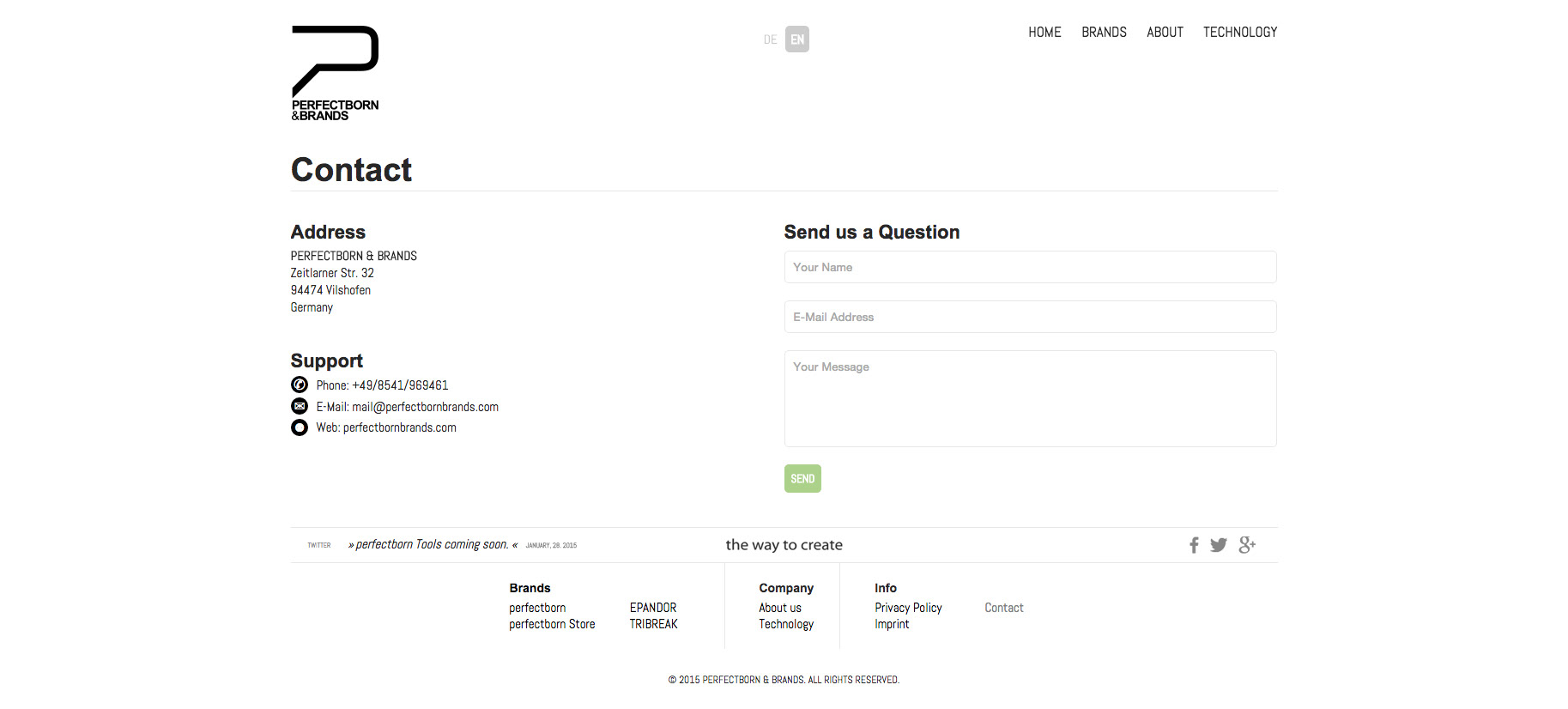Click the web circle icon
This screenshot has width=1568, height=709.
point(300,427)
